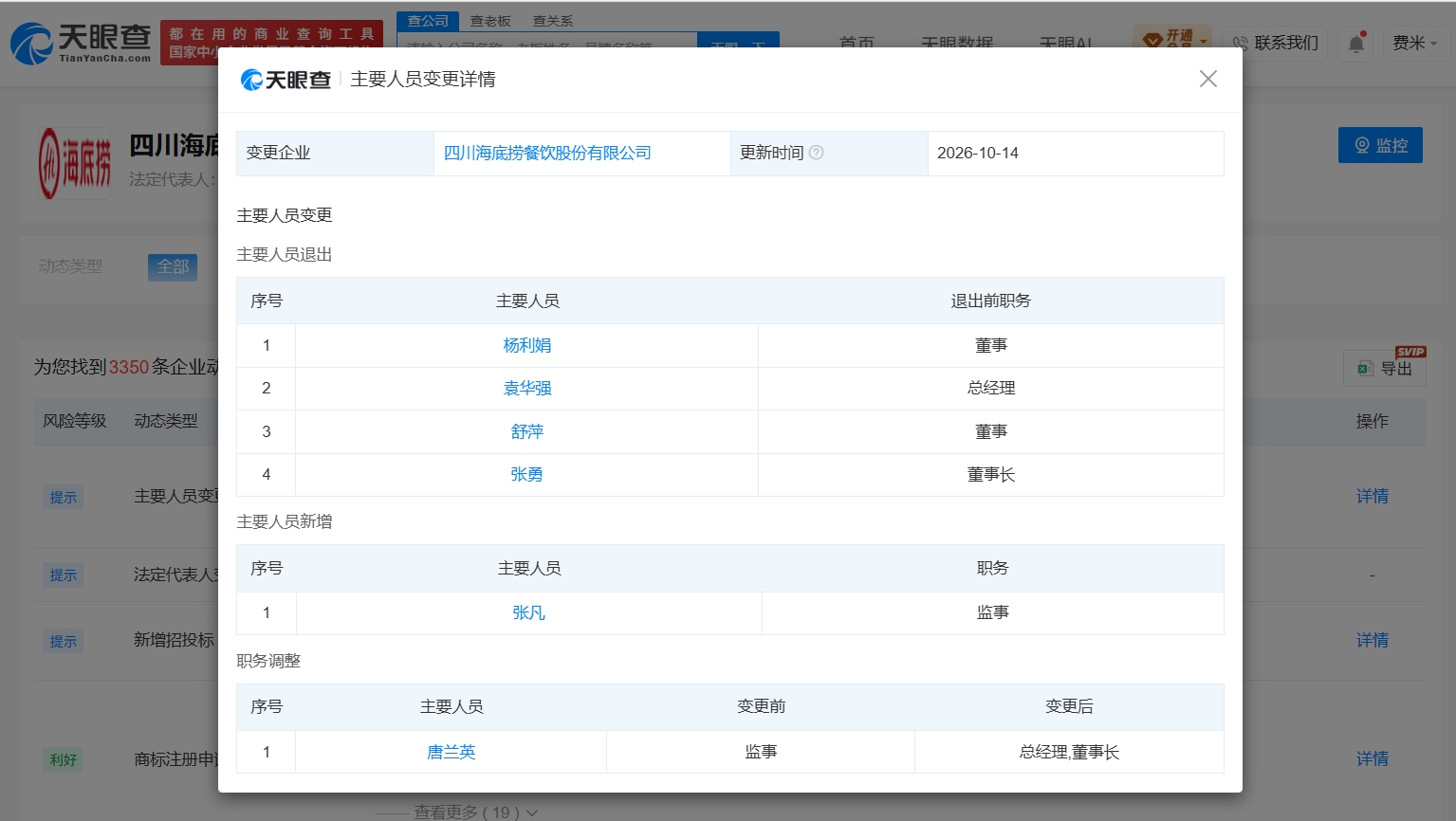Click the 利好 tag in risk column

point(64,759)
